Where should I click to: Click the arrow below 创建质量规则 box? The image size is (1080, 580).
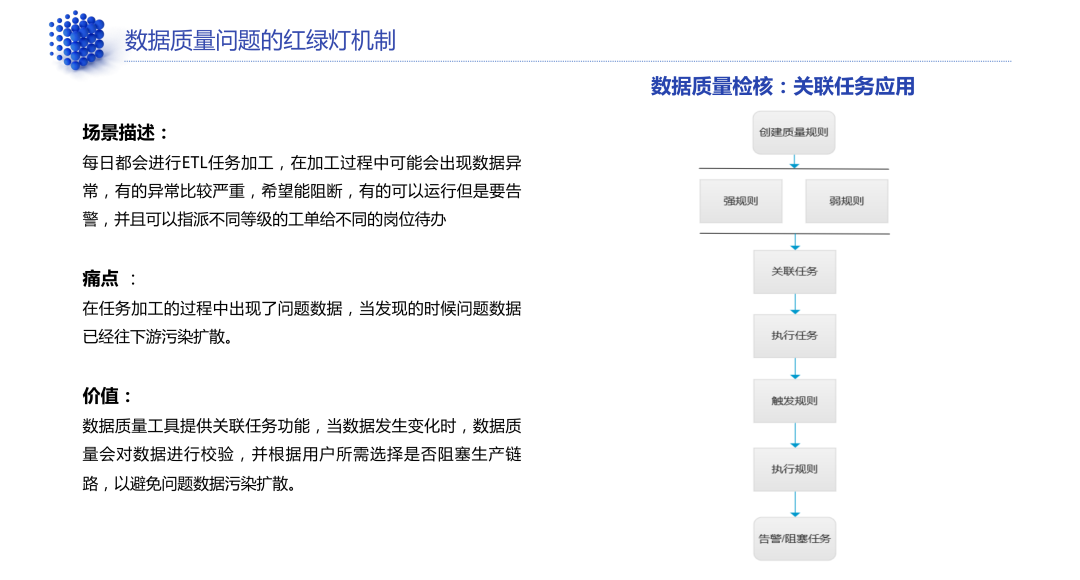pyautogui.click(x=794, y=161)
